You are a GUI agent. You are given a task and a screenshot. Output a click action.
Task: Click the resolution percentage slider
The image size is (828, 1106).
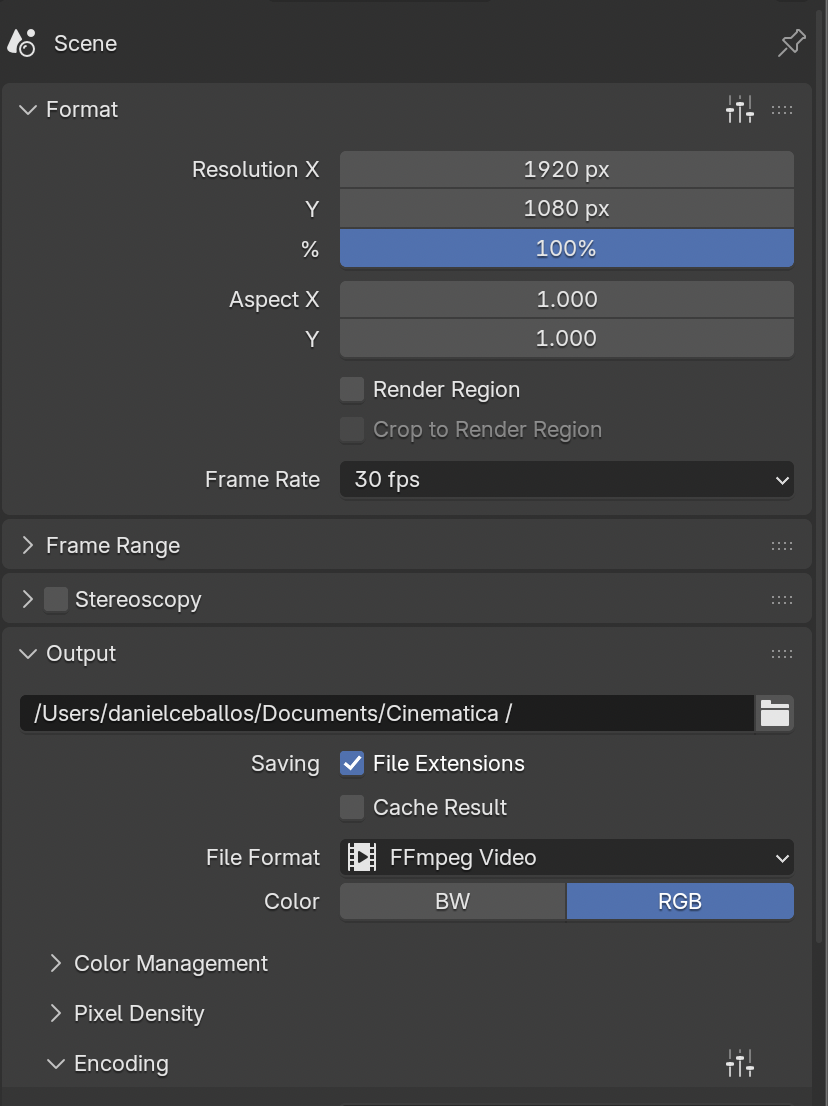566,249
